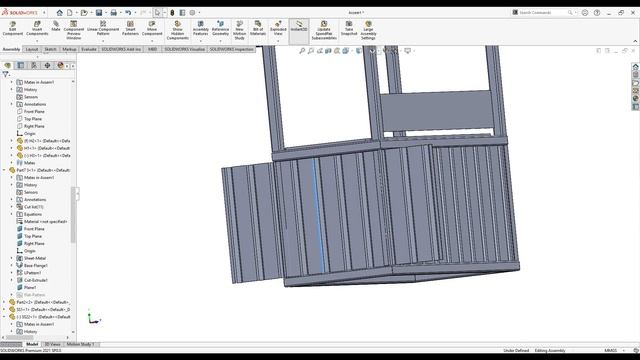Expand the Insert Components dropdown arrow

[x=37, y=40]
